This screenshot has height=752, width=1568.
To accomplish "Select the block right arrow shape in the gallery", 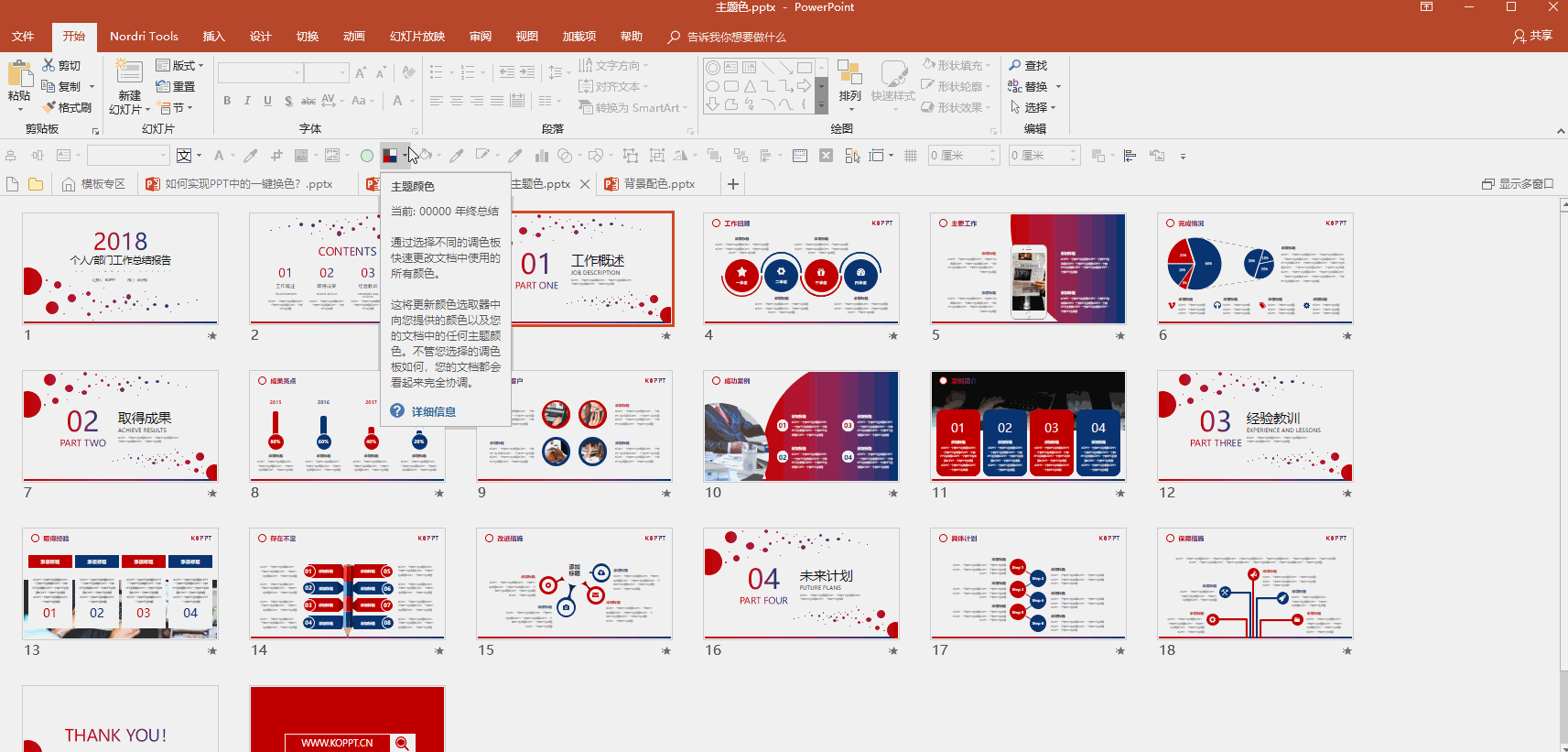I will point(804,86).
